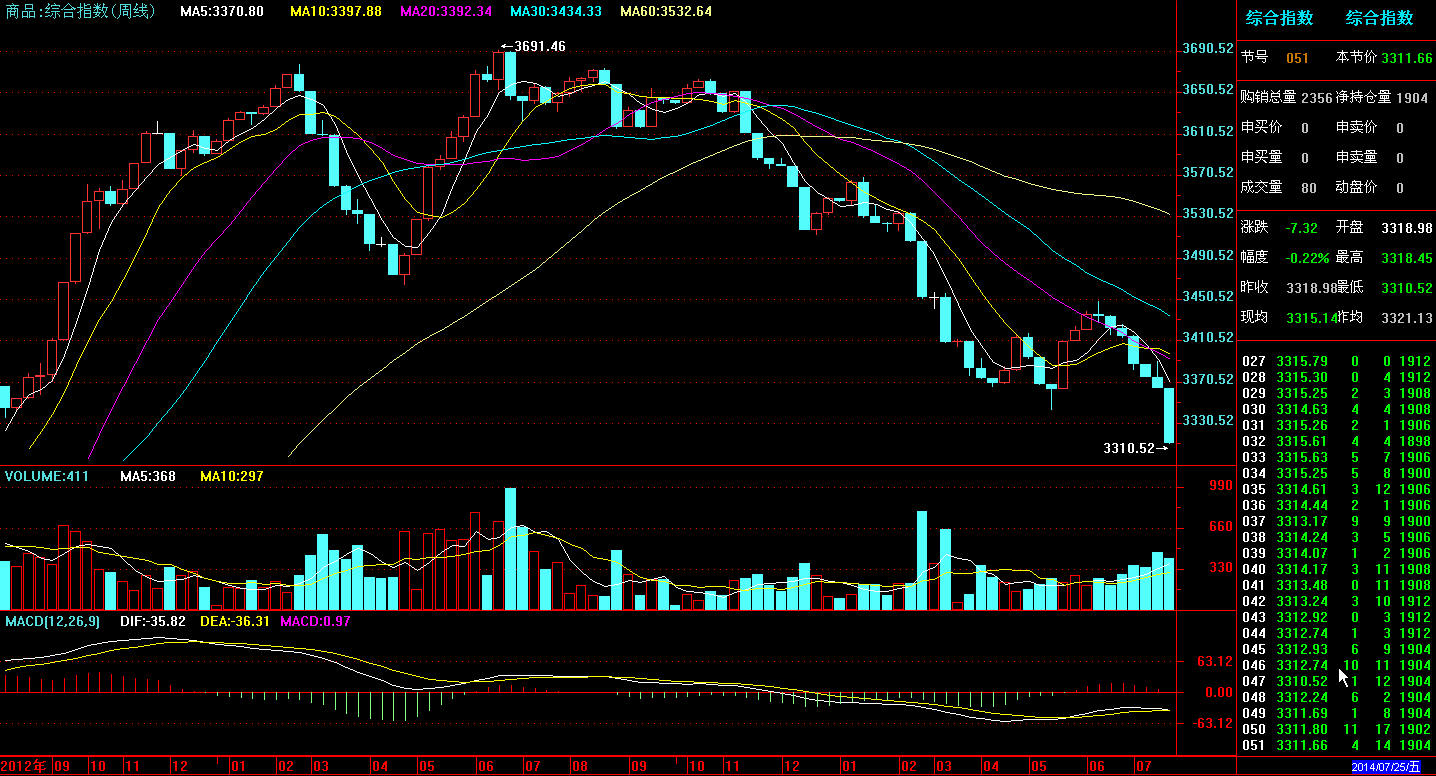Click the 商品:综合指数(周线) chart title

coord(78,11)
